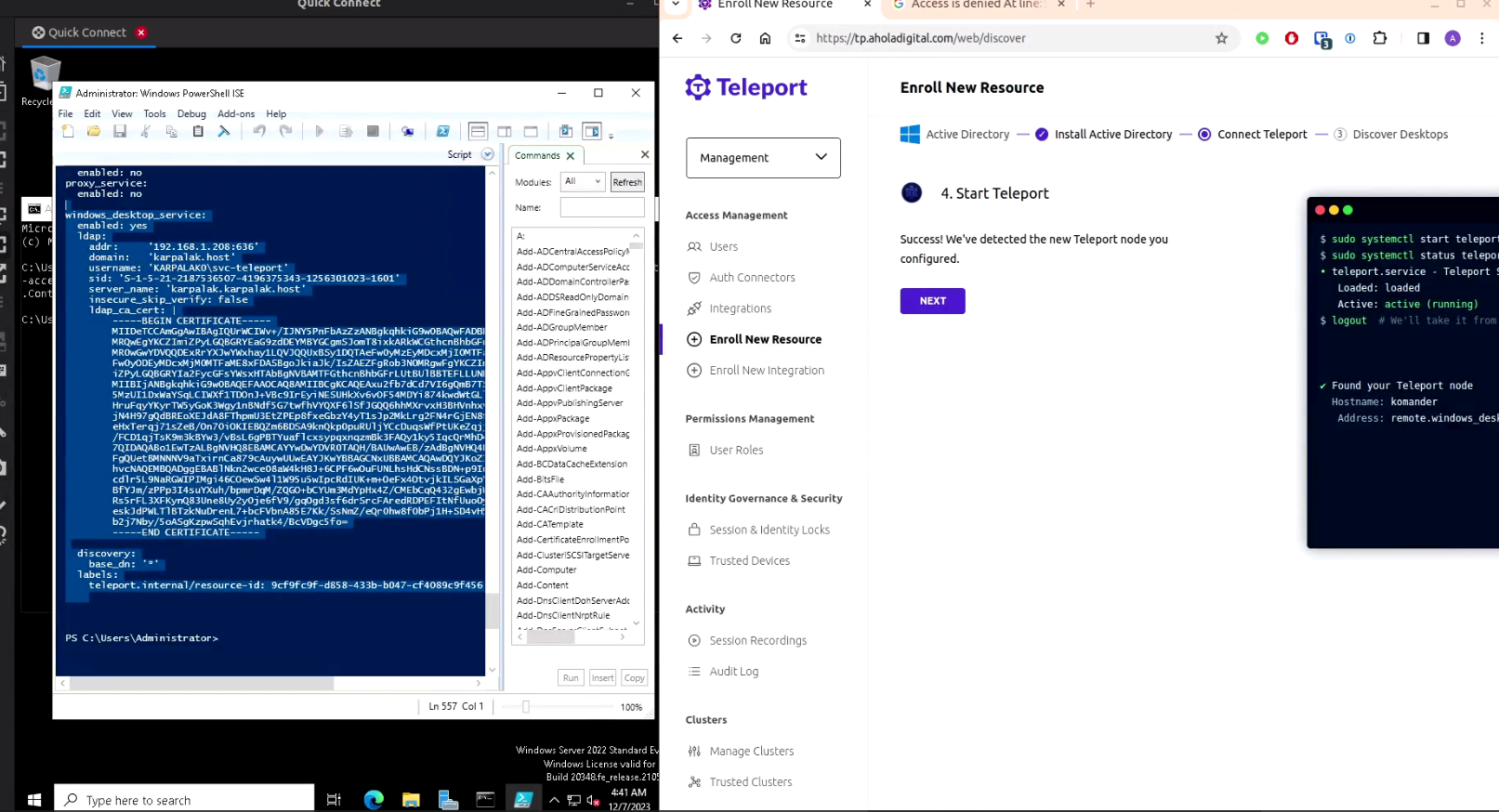This screenshot has height=812, width=1499.
Task: Open Windows Start menu
Action: (x=34, y=799)
